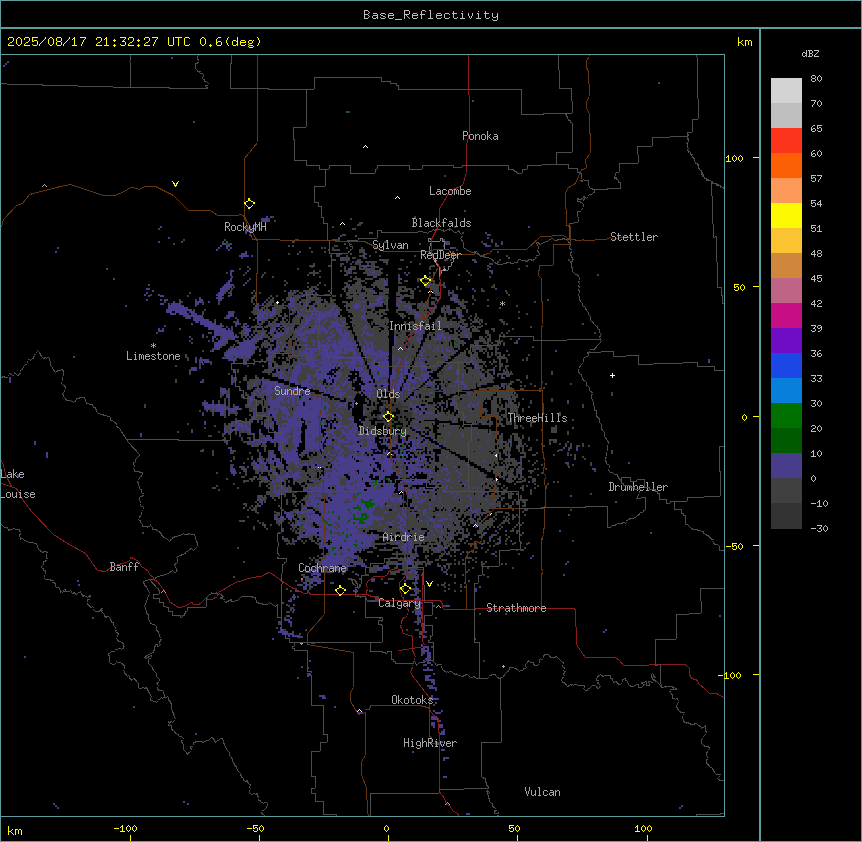
Task: Click the RedDeer city label
Action: coord(440,255)
